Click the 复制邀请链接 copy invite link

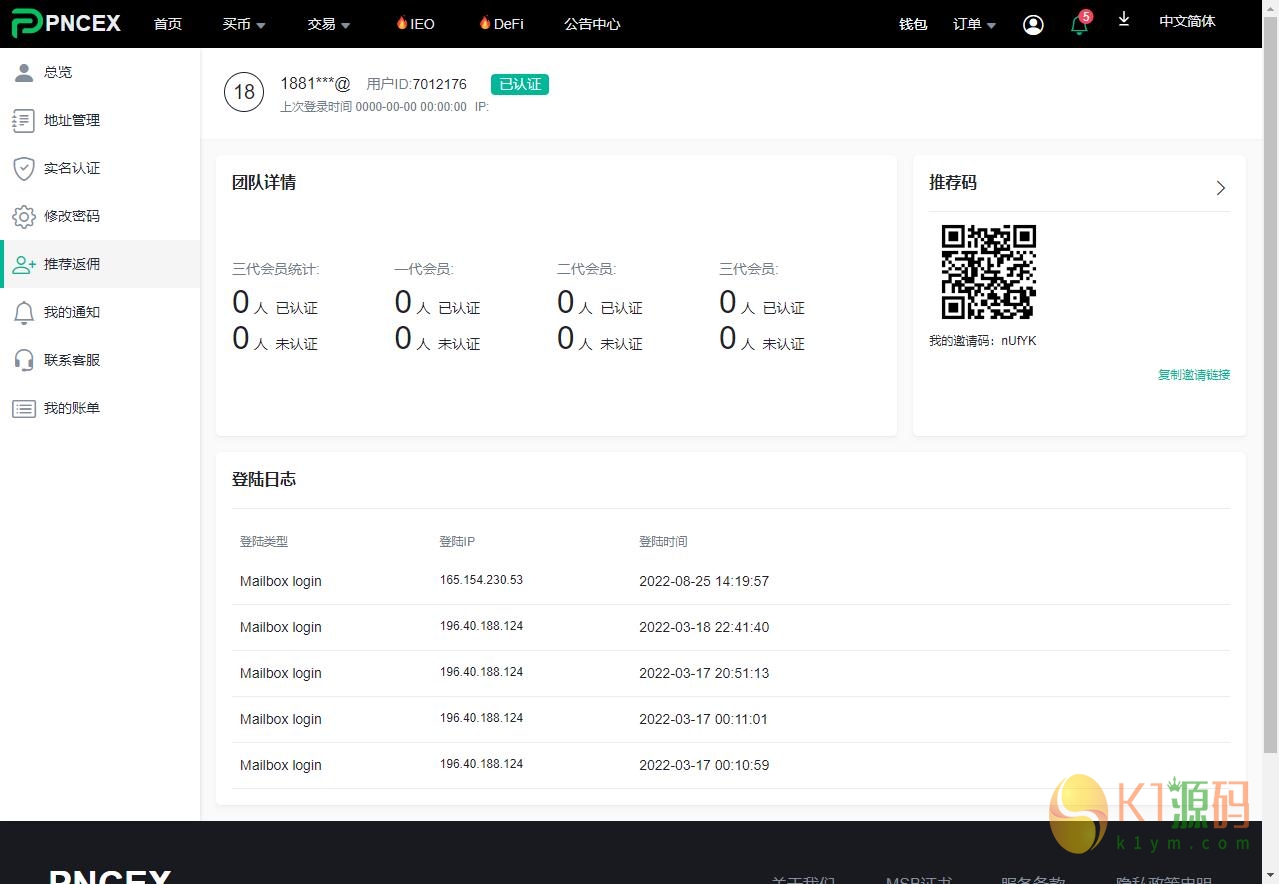(x=1193, y=375)
